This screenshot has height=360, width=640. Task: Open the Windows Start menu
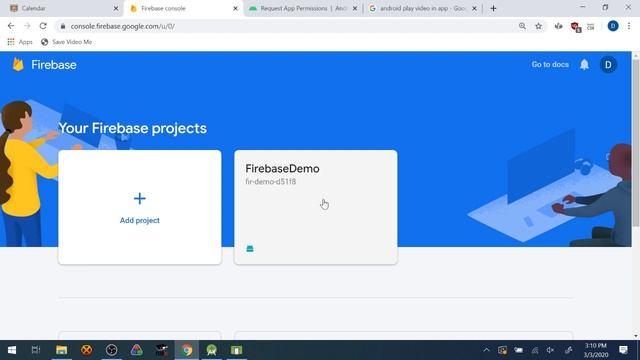(12, 350)
